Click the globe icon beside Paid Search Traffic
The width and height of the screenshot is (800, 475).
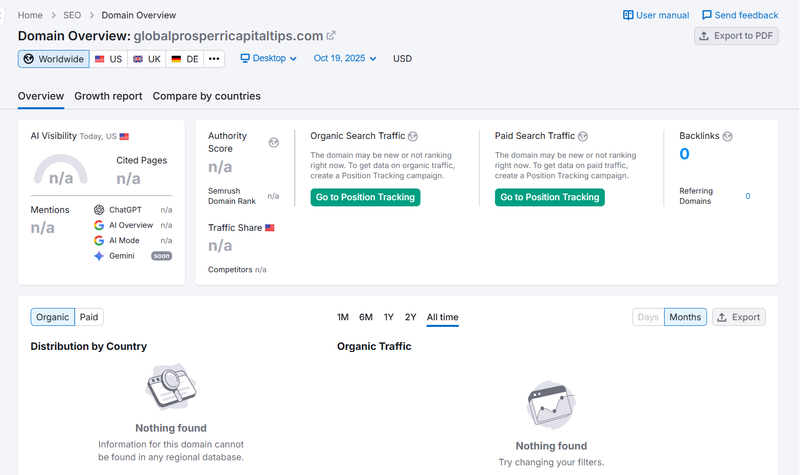click(583, 136)
